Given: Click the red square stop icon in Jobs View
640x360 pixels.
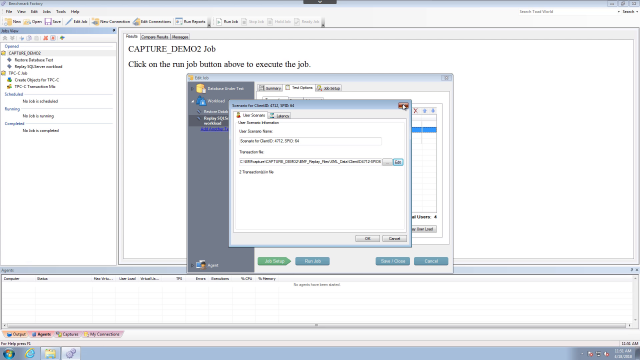Looking at the screenshot, I should coord(53,38).
